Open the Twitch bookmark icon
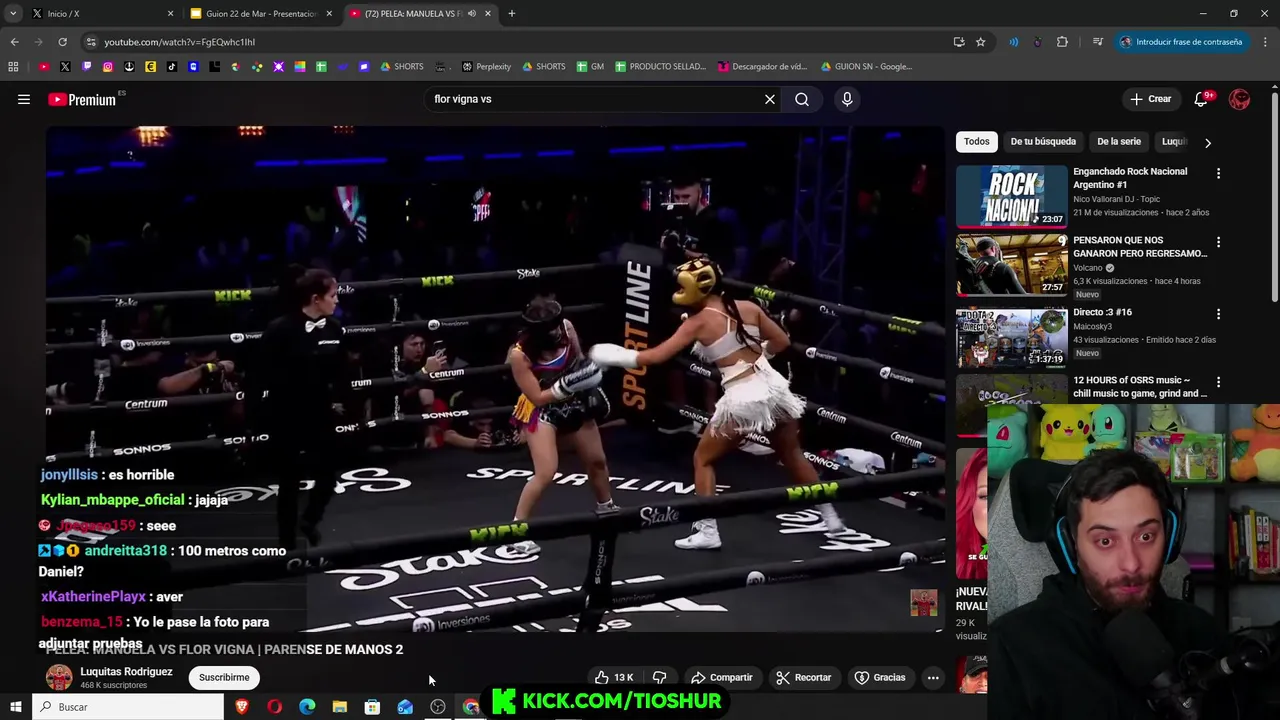This screenshot has width=1280, height=720. tap(87, 66)
